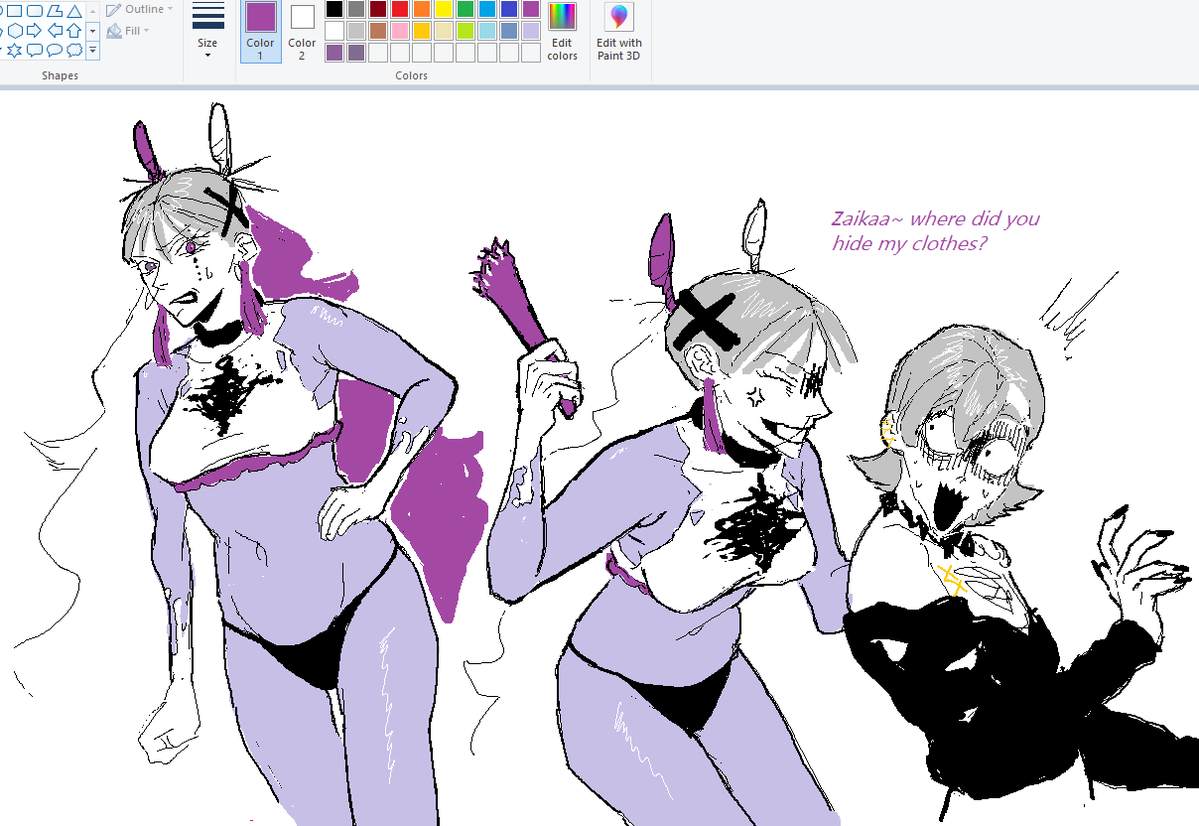
Task: Pick the second custom muted purple swatch
Action: [x=356, y=52]
